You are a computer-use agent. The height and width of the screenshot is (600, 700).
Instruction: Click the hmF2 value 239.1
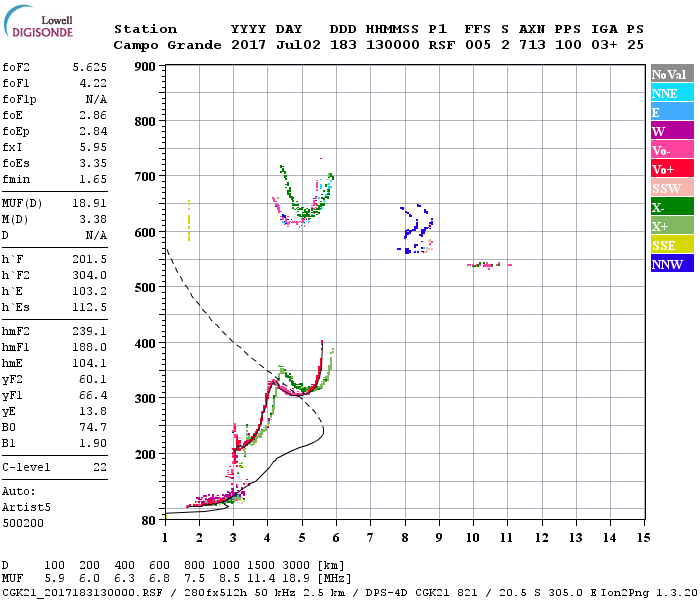[90, 331]
